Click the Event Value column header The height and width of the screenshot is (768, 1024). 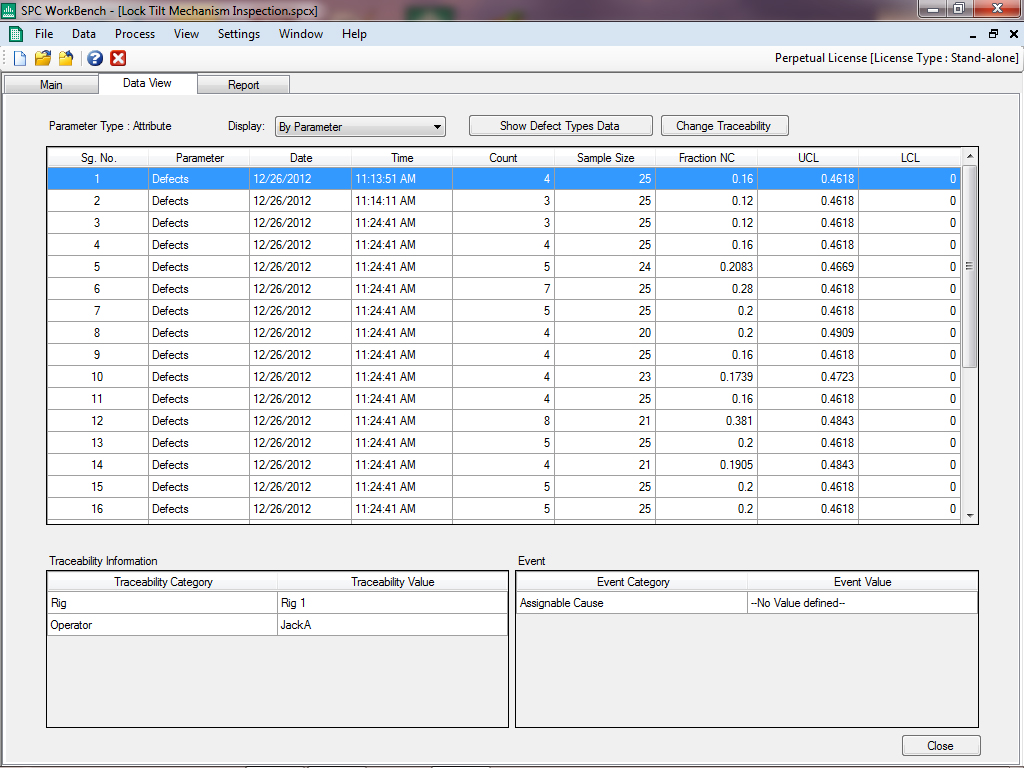point(863,582)
